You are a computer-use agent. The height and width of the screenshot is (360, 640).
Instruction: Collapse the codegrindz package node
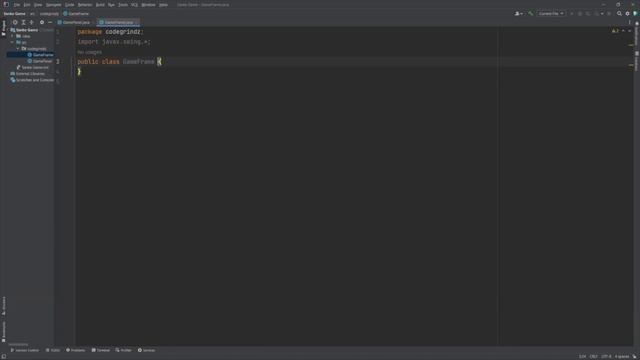[x=18, y=49]
